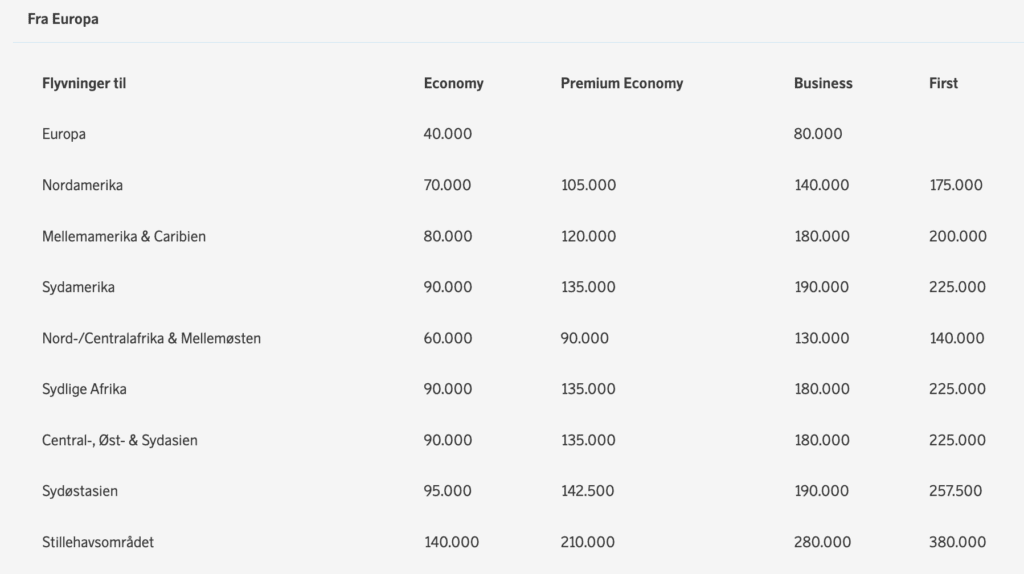Select the Premium Economy column header
1024x574 pixels.
pos(621,83)
